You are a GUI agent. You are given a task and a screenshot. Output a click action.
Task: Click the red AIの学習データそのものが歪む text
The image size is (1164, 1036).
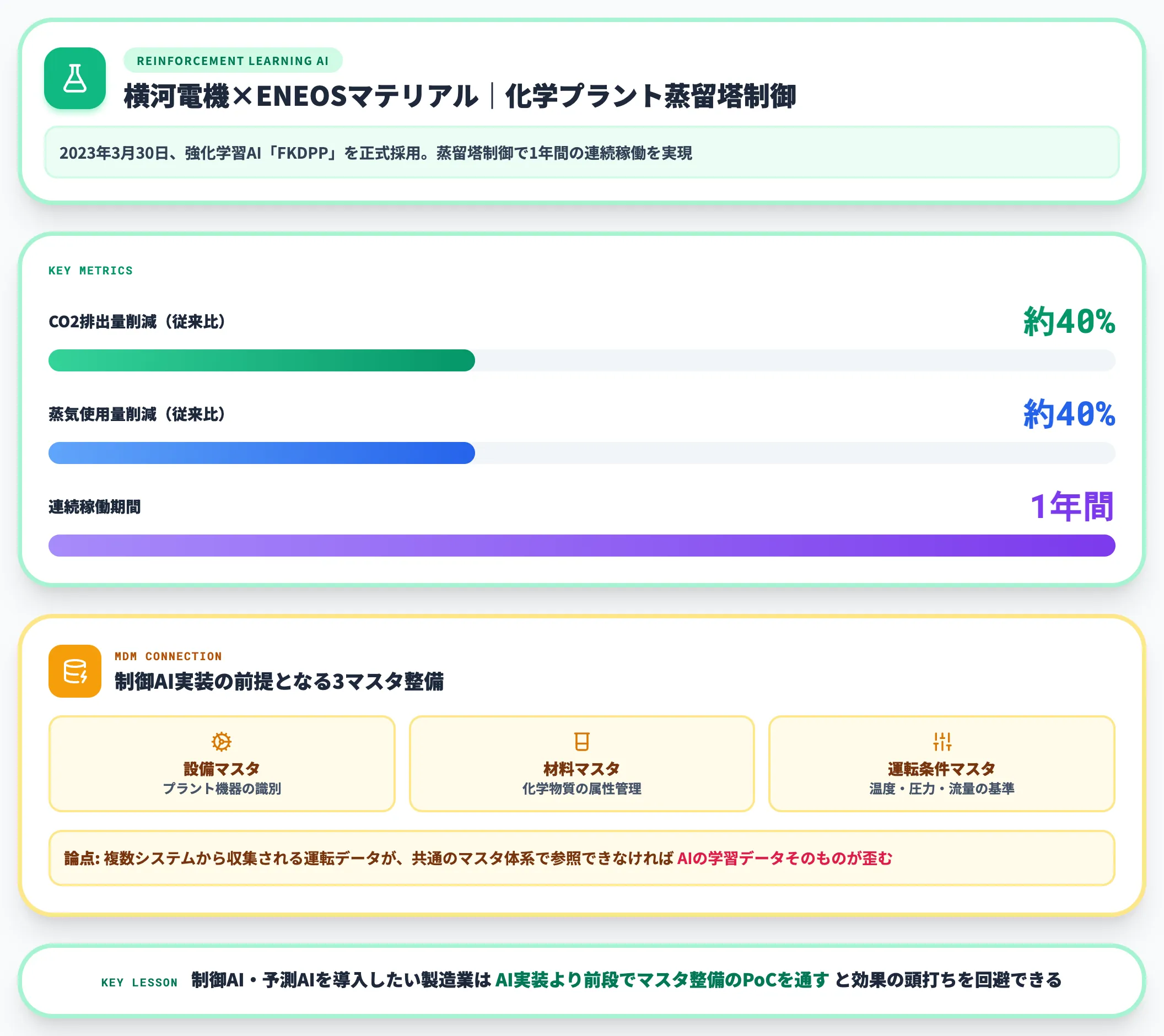785,859
